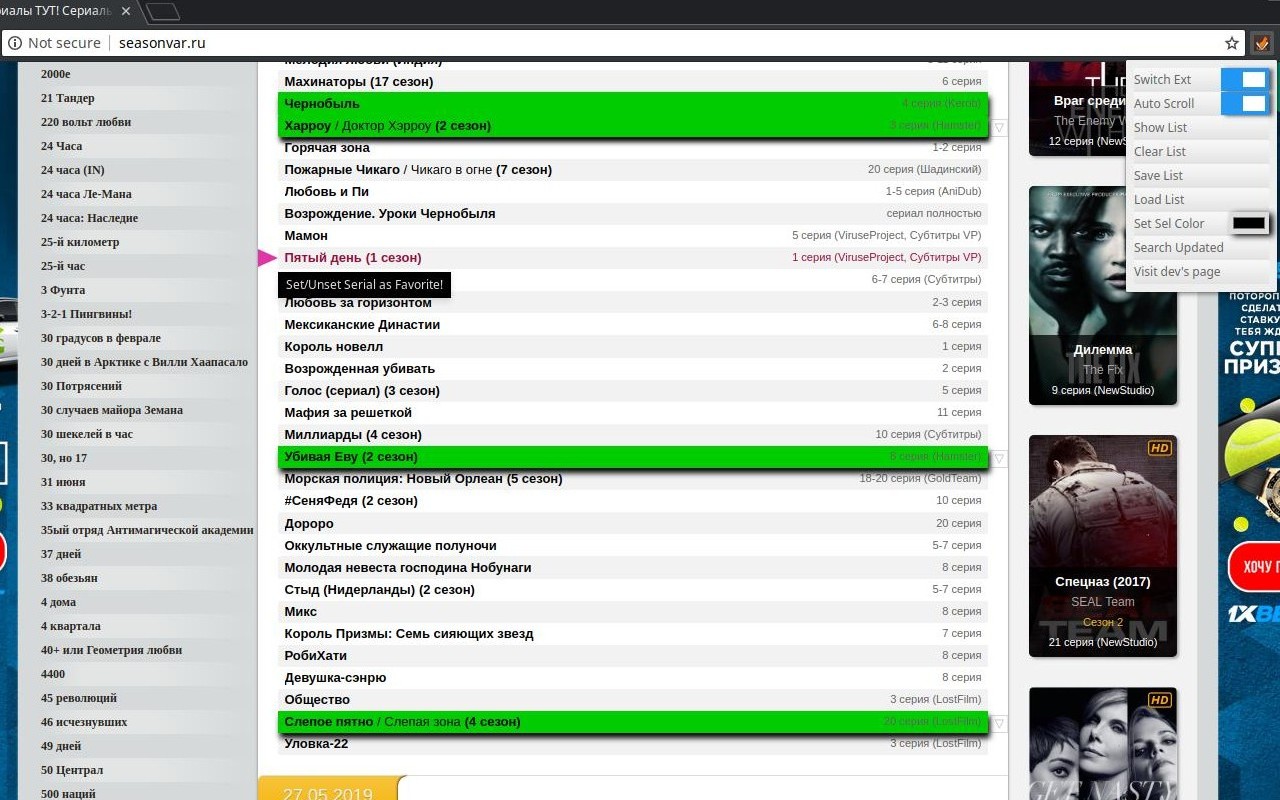1280x800 pixels.
Task: Open sidebar entry 24 часа Ле-Мана
Action: pos(86,194)
